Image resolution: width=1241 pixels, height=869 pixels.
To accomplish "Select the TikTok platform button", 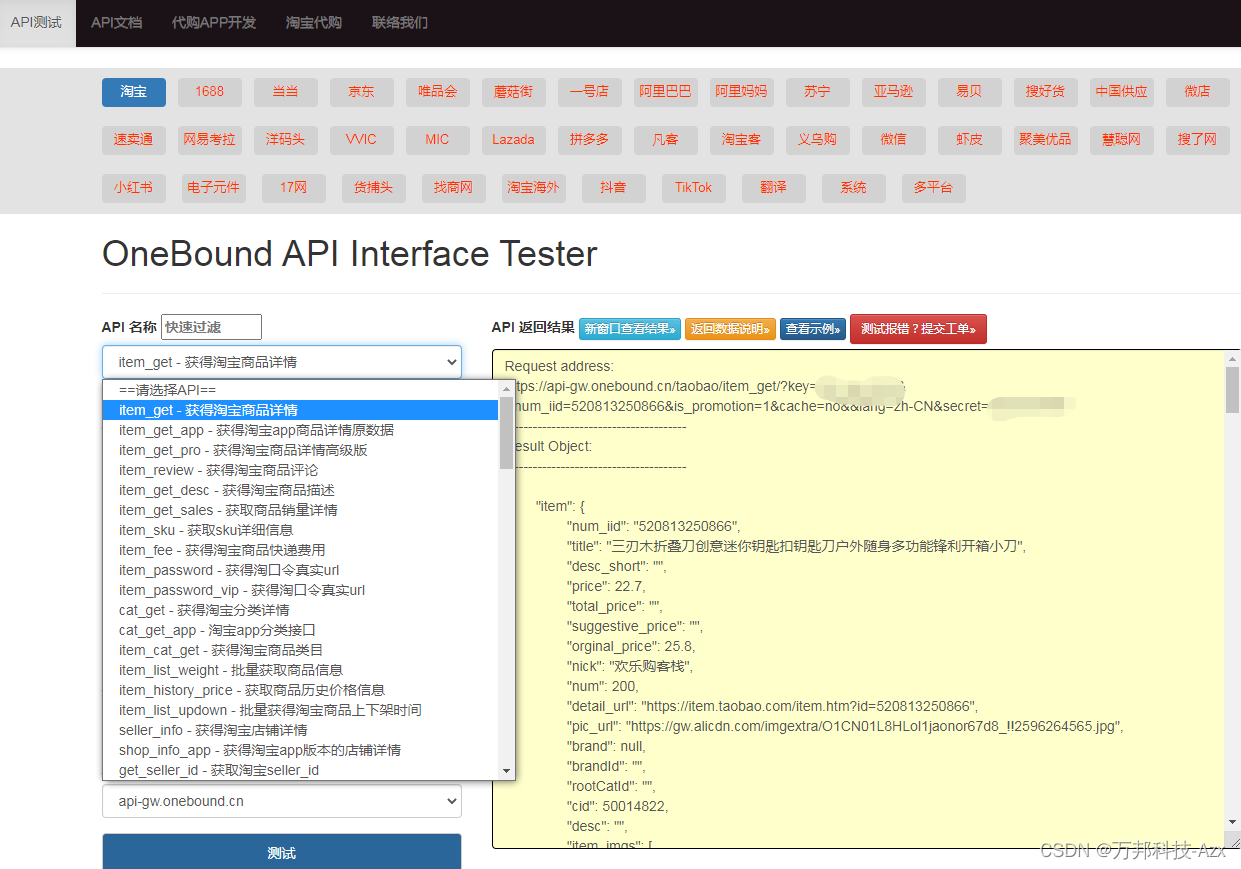I will click(x=694, y=188).
